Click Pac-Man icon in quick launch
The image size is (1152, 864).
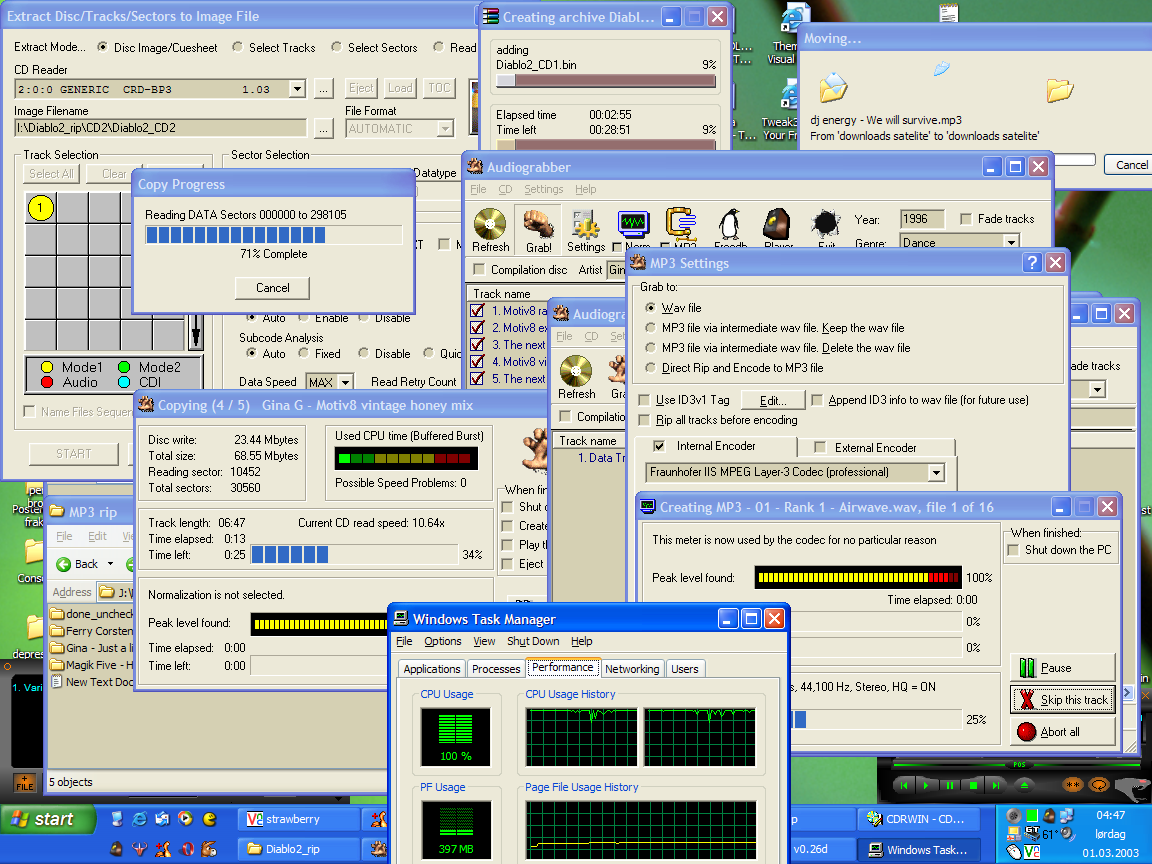tap(209, 818)
